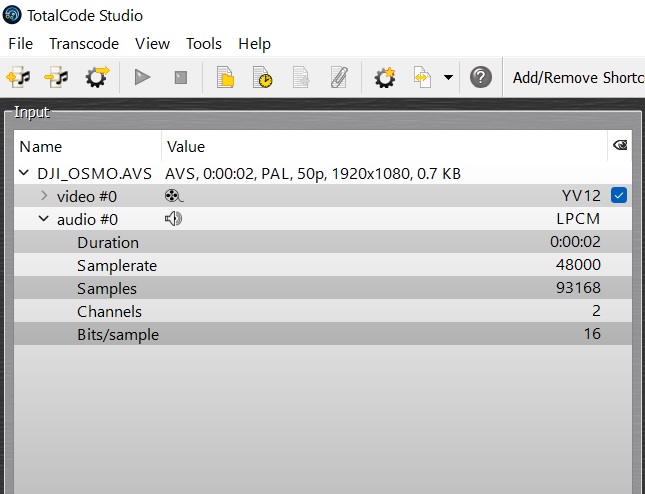This screenshot has height=494, width=645.
Task: Click the gear-with-arrow toolbar icon
Action: 96,77
